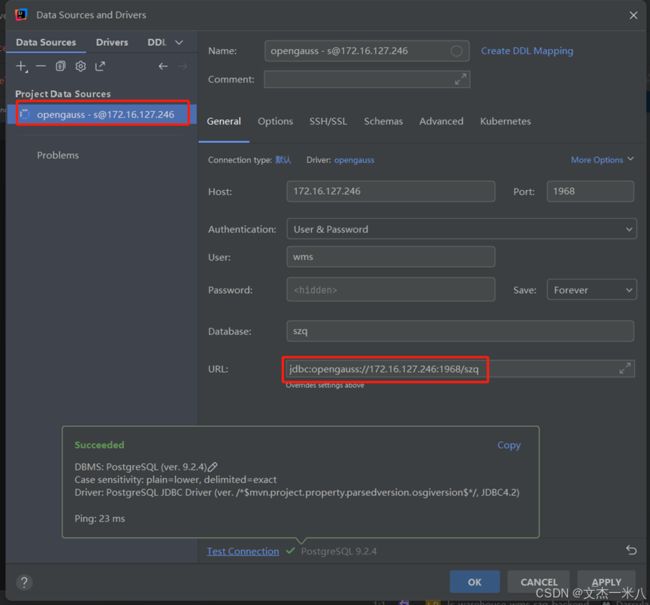Viewport: 650px width, 605px height.
Task: Open the Advanced tab
Action: 441,121
